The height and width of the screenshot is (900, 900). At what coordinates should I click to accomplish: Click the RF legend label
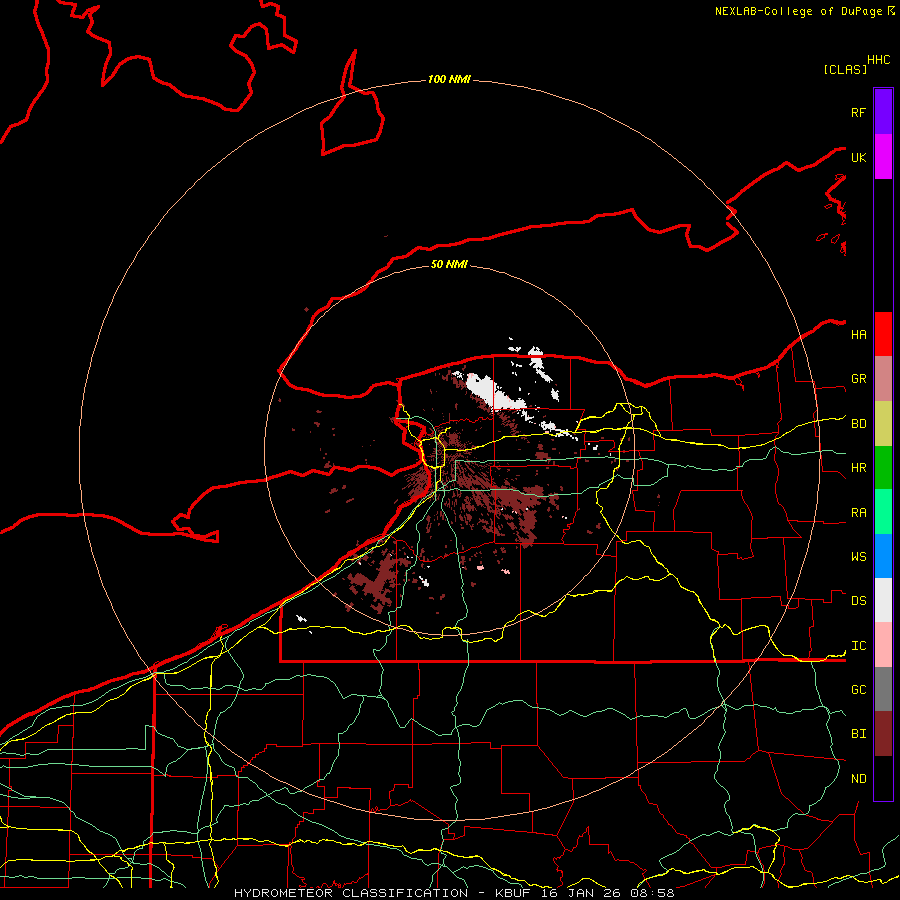[x=858, y=112]
